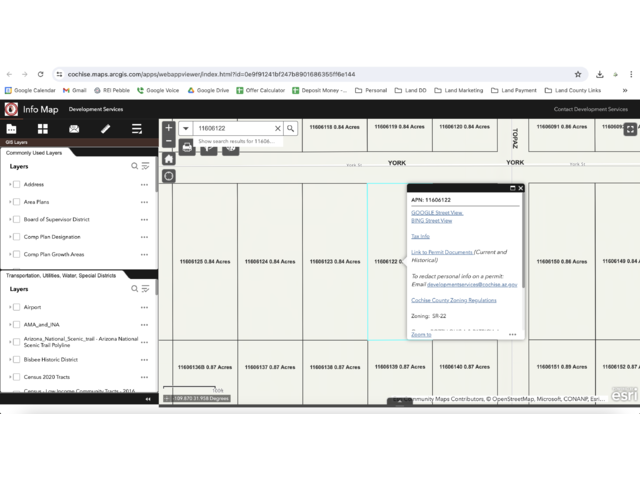Open options menu for Comp Plan Designation

tap(144, 237)
